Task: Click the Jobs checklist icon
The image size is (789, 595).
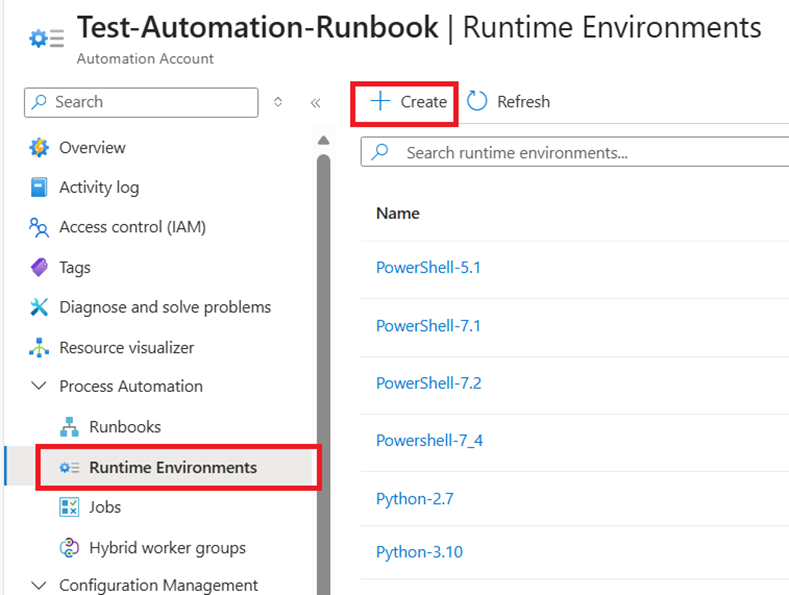Action: [x=69, y=507]
